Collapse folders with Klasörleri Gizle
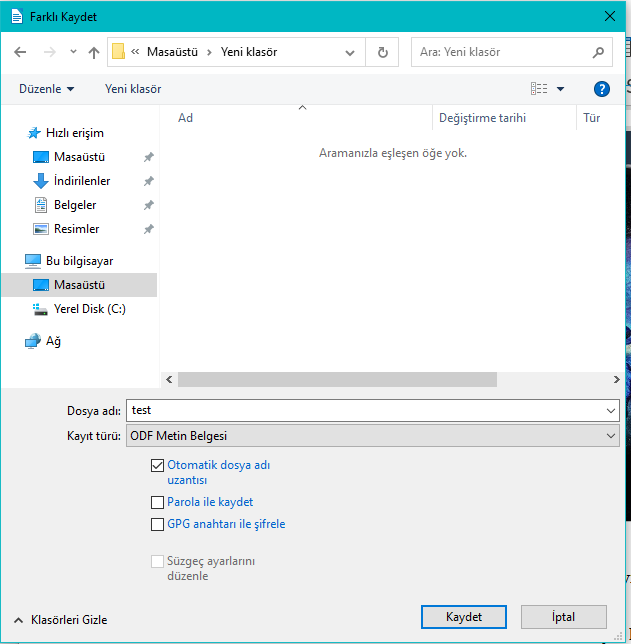 [x=60, y=619]
